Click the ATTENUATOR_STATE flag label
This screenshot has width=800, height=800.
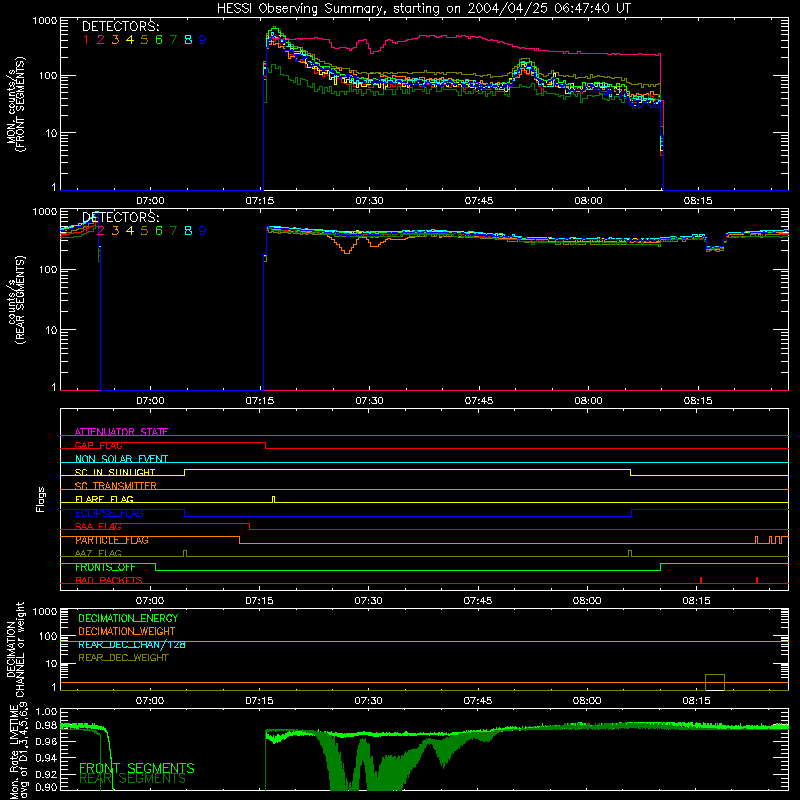coord(121,432)
